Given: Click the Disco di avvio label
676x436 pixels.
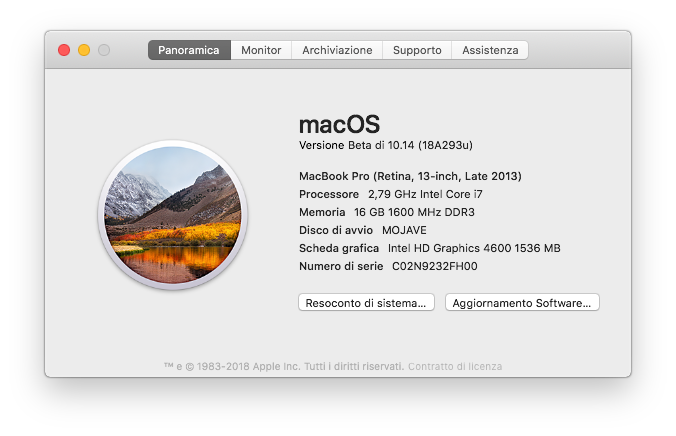Looking at the screenshot, I should [336, 230].
